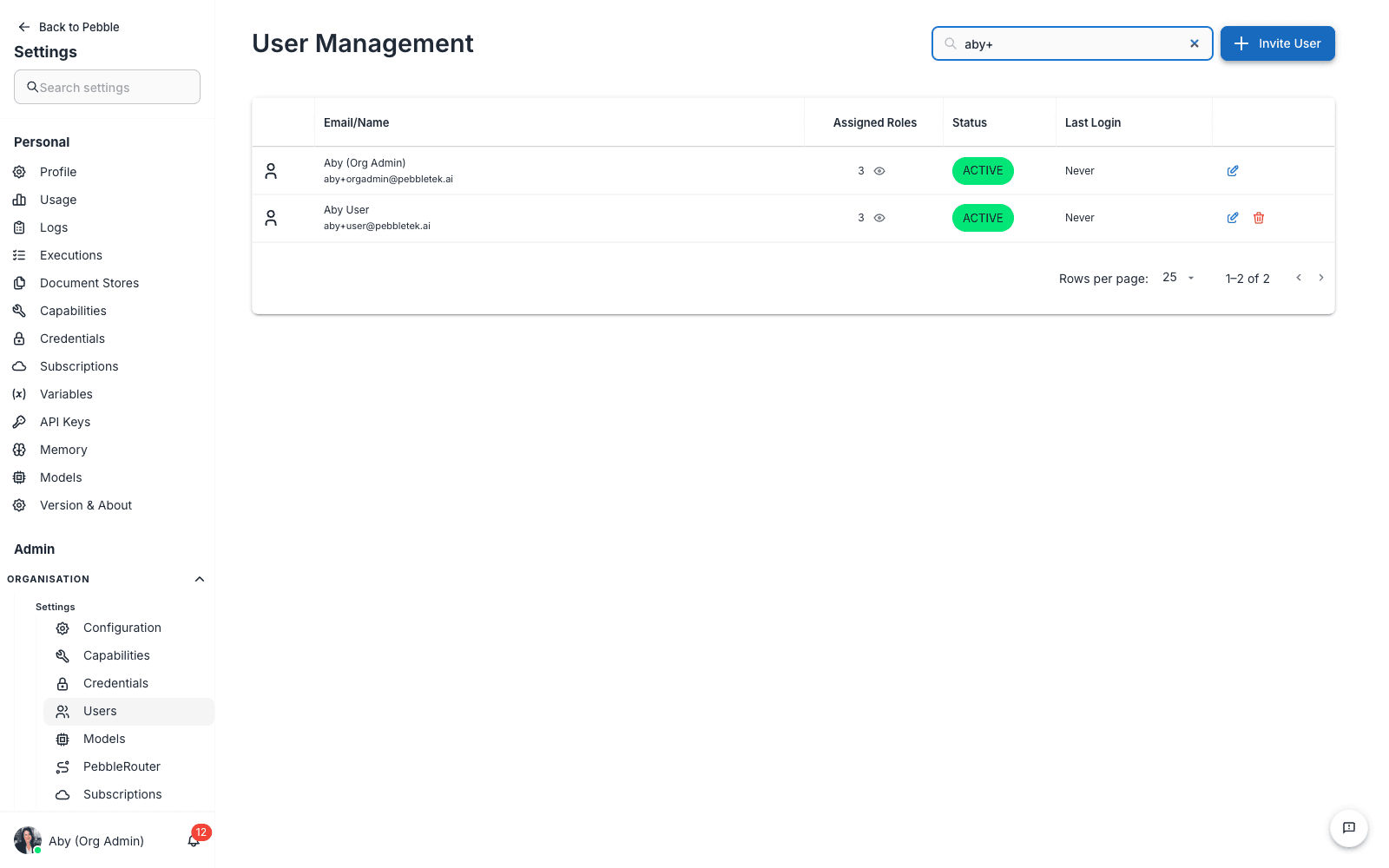The height and width of the screenshot is (868, 1389).
Task: View roles for aby+orgadmin eye icon
Action: (879, 171)
